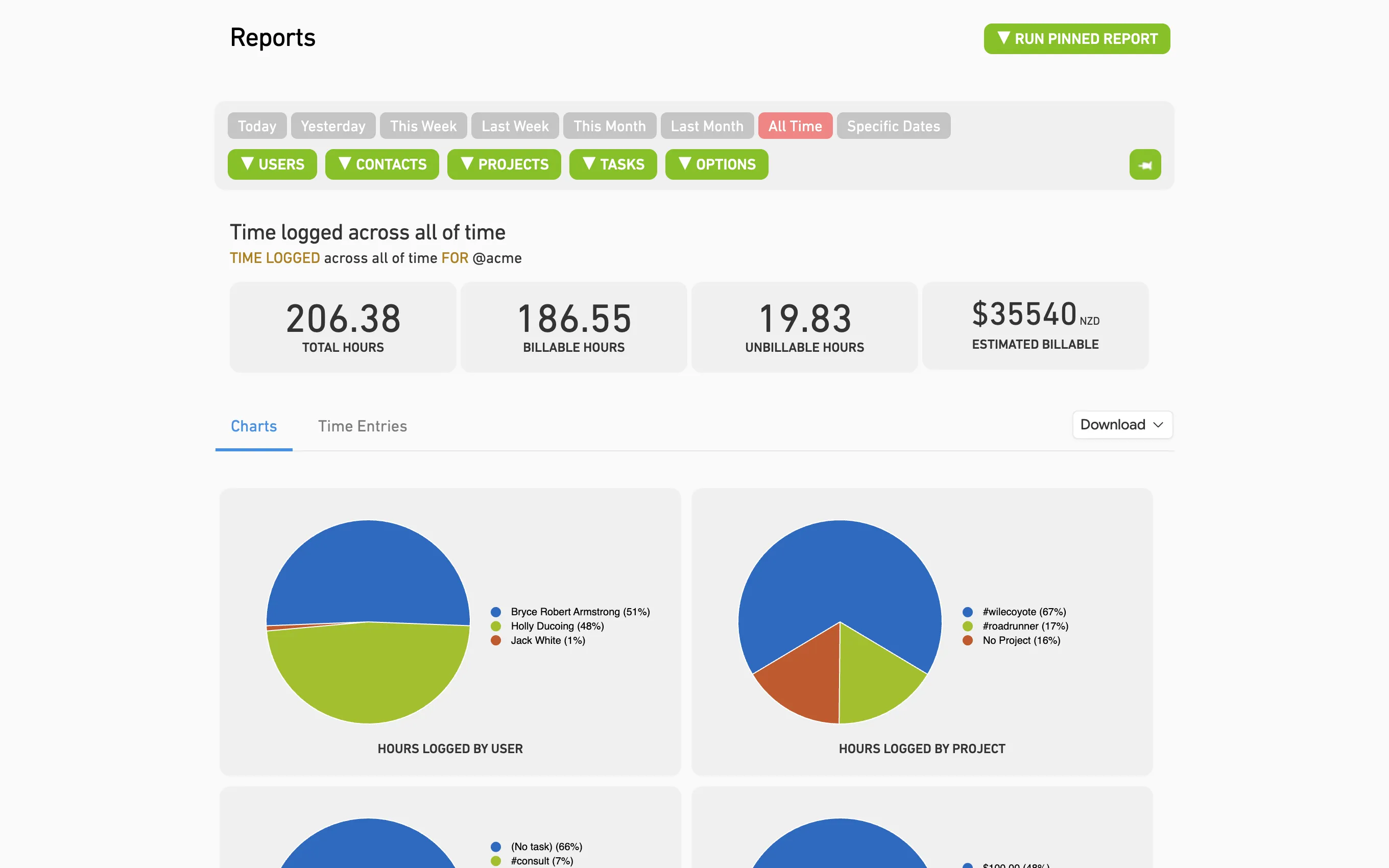The width and height of the screenshot is (1389, 868).
Task: Expand the Options filter
Action: click(716, 164)
